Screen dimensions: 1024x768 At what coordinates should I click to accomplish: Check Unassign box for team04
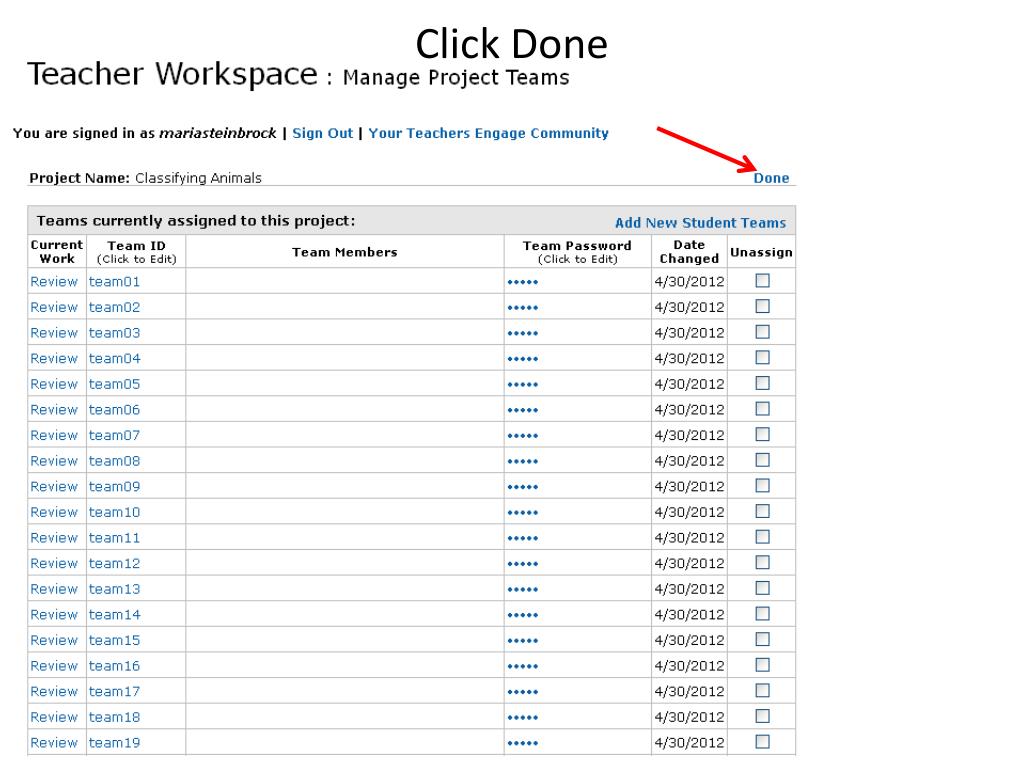tap(762, 357)
